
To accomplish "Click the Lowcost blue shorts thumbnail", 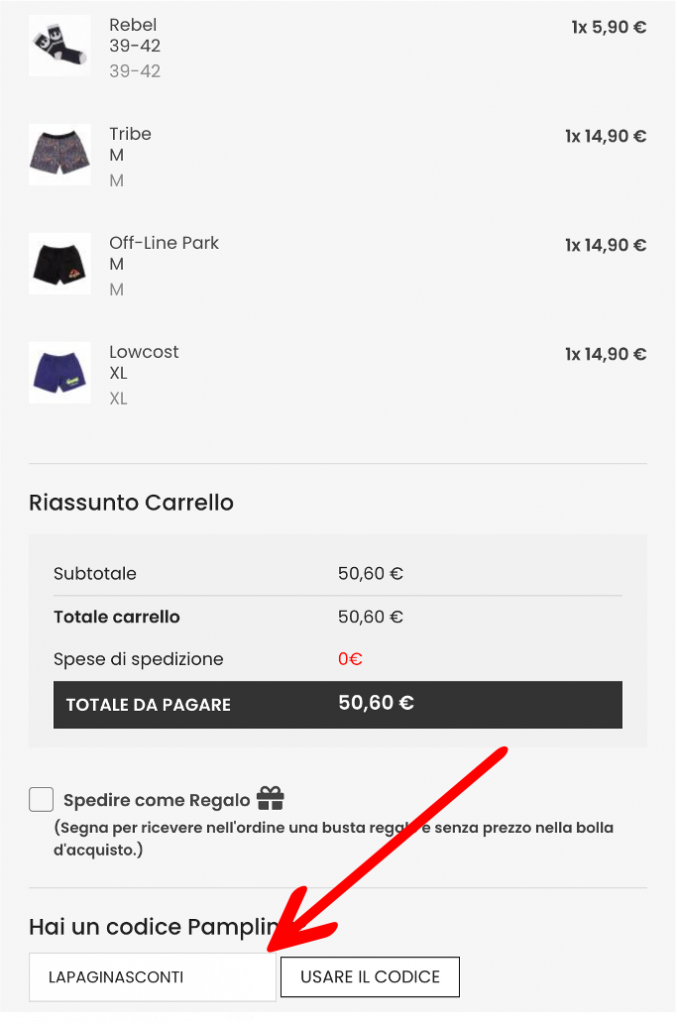I will pos(59,373).
